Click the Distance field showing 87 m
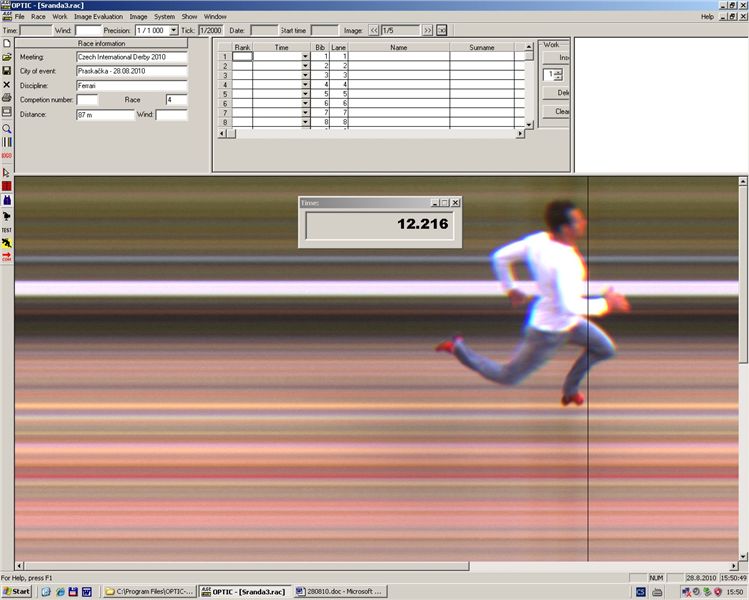Image resolution: width=749 pixels, height=600 pixels. pos(105,115)
